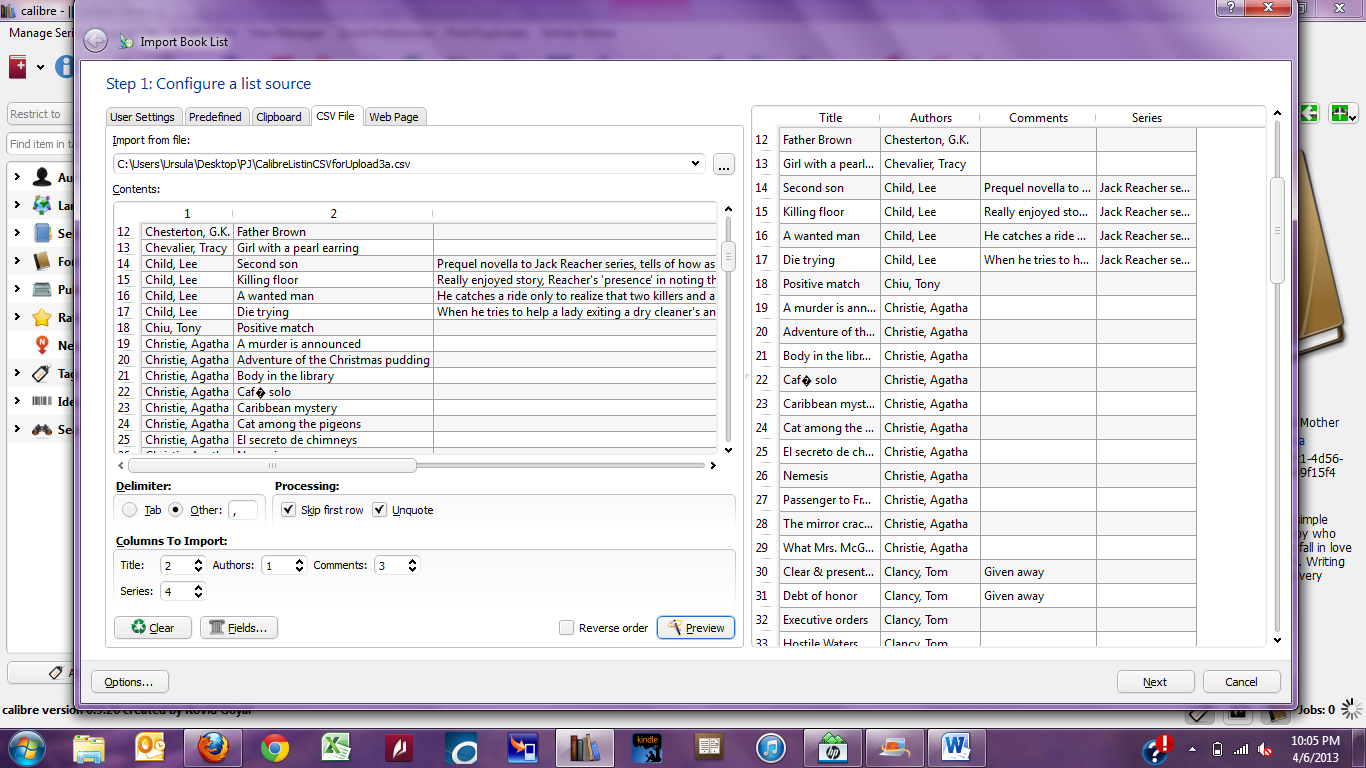This screenshot has width=1366, height=768.
Task: Switch to the Predefined tab
Action: 216,117
